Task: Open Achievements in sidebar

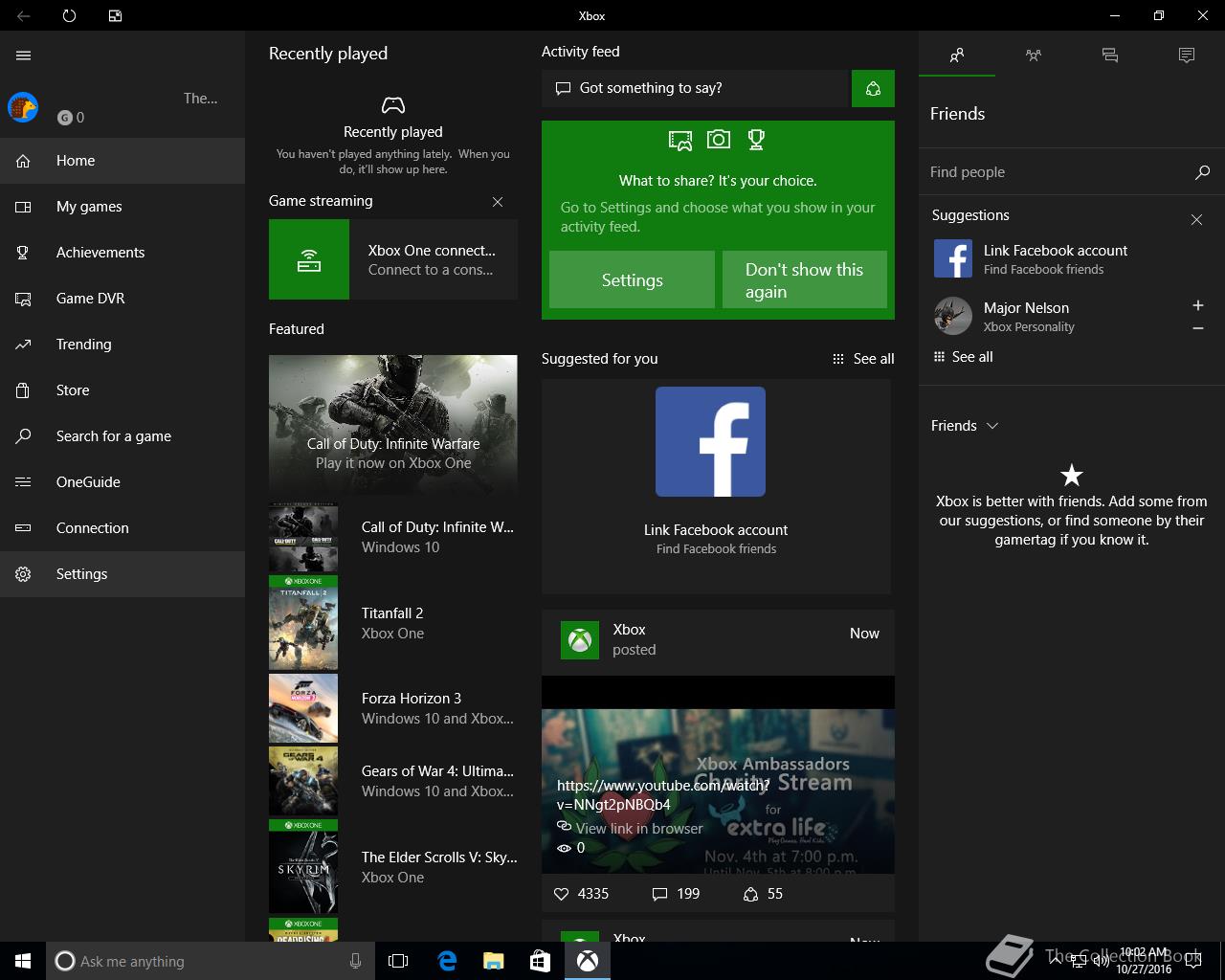Action: point(122,253)
